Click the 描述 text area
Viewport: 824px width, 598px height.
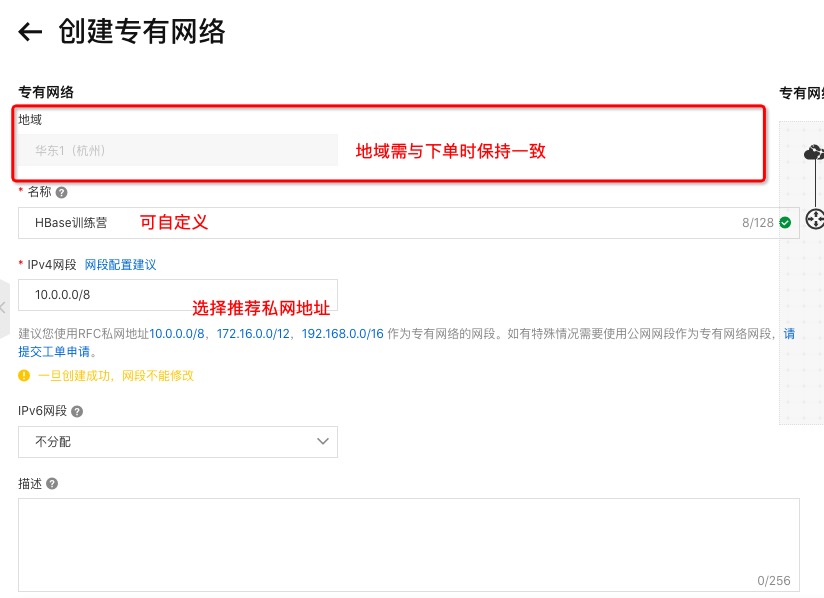(408, 545)
